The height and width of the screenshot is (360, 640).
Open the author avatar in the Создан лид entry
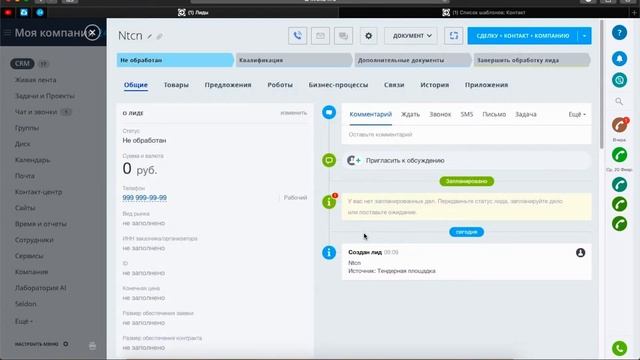580,253
